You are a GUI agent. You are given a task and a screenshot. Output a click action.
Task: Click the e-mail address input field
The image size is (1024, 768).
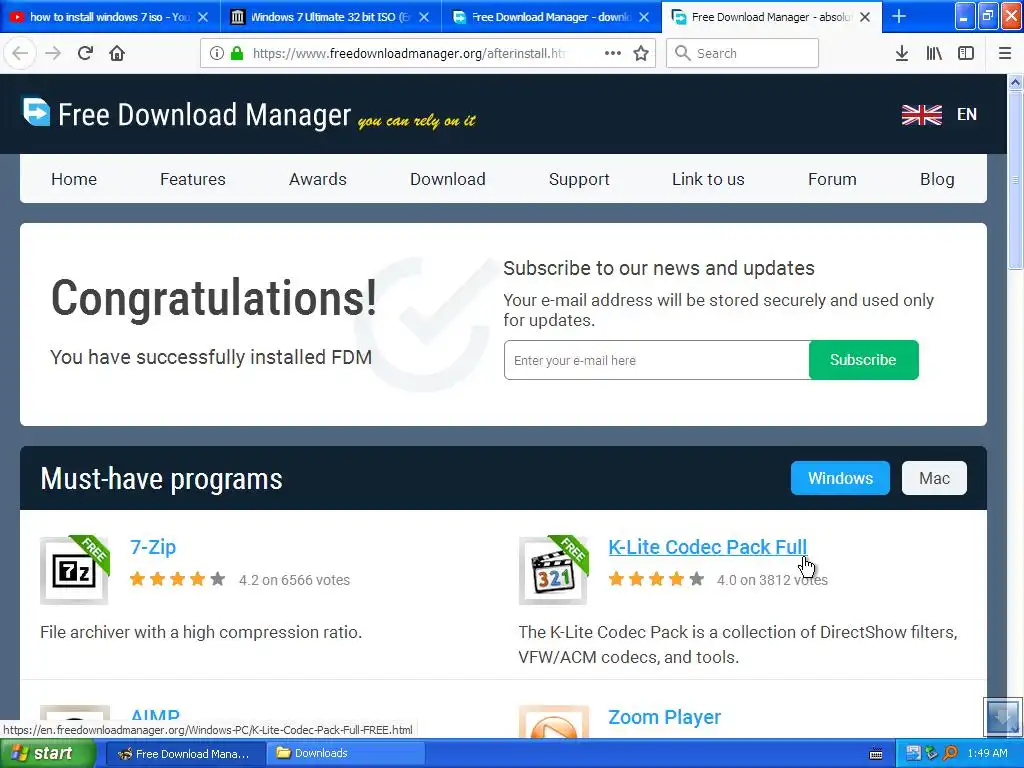point(656,360)
